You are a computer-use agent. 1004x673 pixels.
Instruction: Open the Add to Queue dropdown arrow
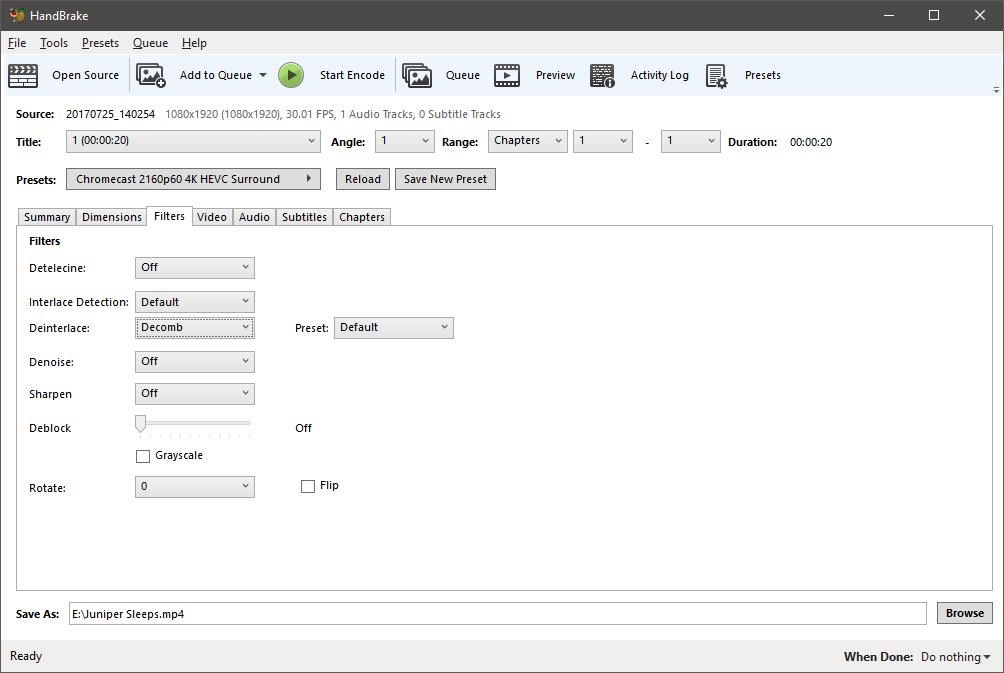pyautogui.click(x=263, y=76)
